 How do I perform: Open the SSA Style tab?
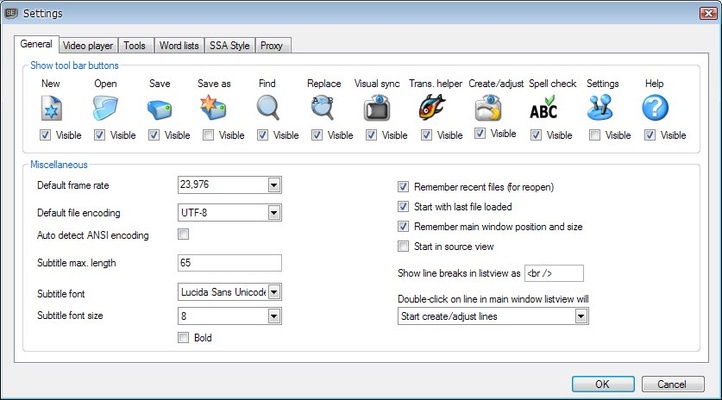(230, 45)
